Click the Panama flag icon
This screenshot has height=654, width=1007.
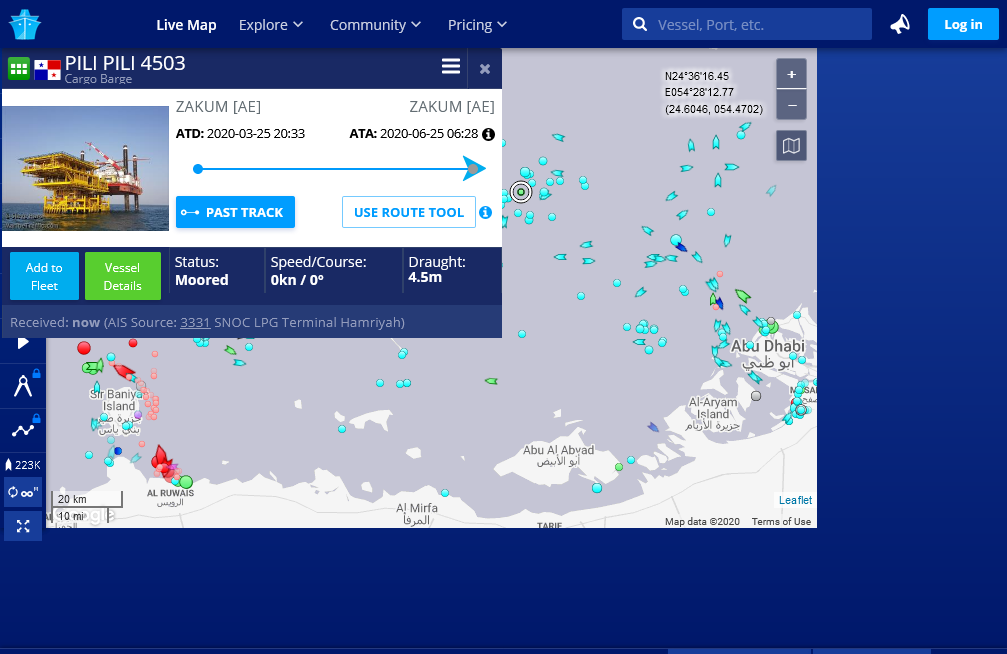[47, 69]
